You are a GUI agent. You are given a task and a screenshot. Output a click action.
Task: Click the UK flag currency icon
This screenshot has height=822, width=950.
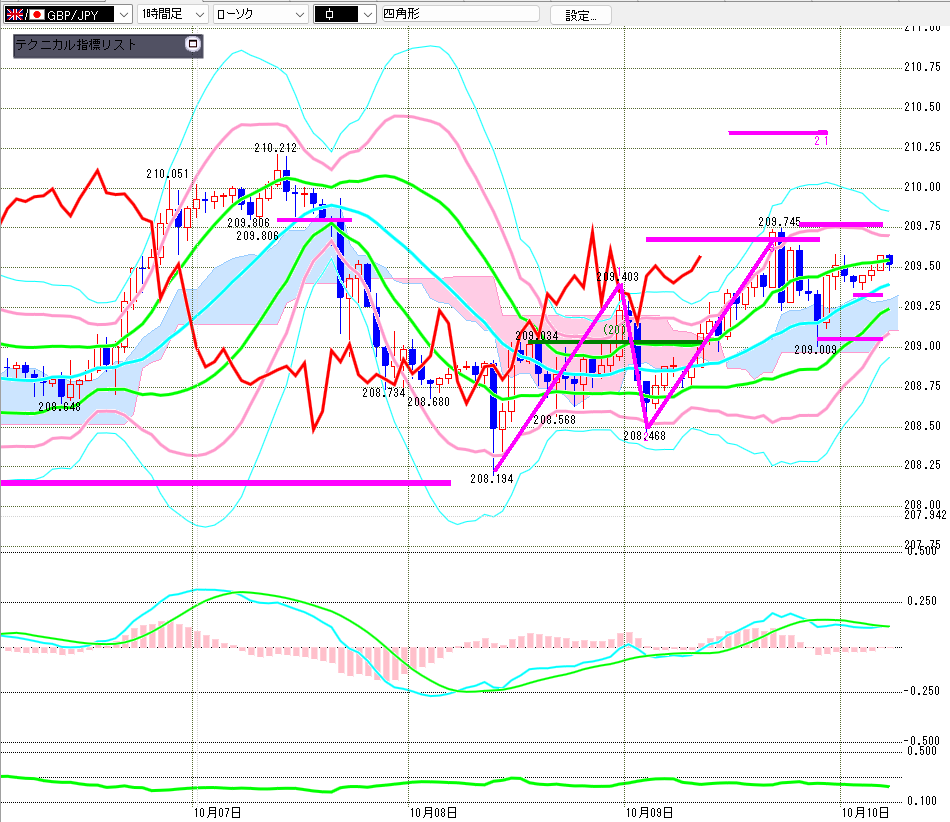pyautogui.click(x=15, y=15)
